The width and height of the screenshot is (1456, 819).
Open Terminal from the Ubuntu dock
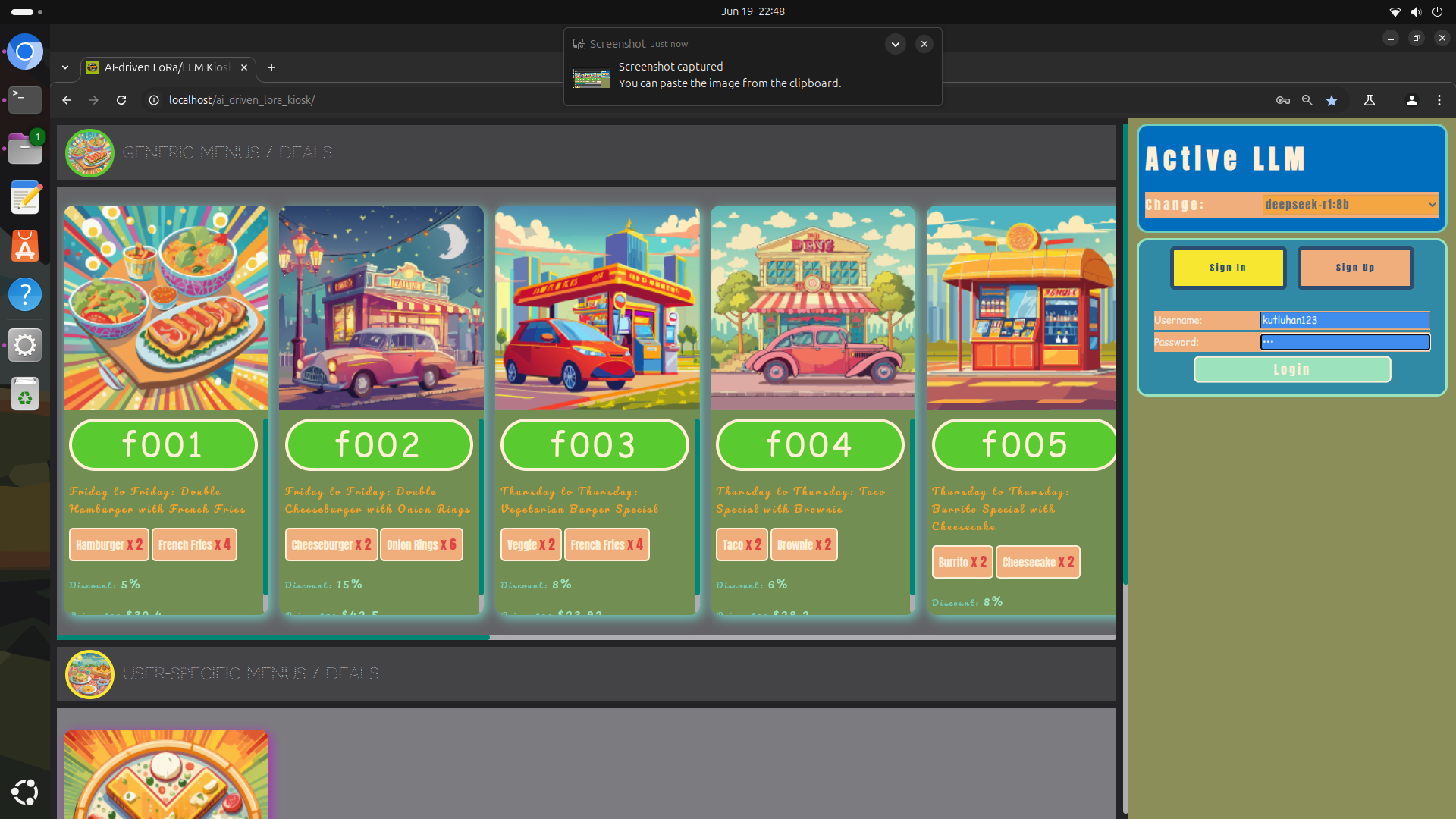tap(24, 99)
